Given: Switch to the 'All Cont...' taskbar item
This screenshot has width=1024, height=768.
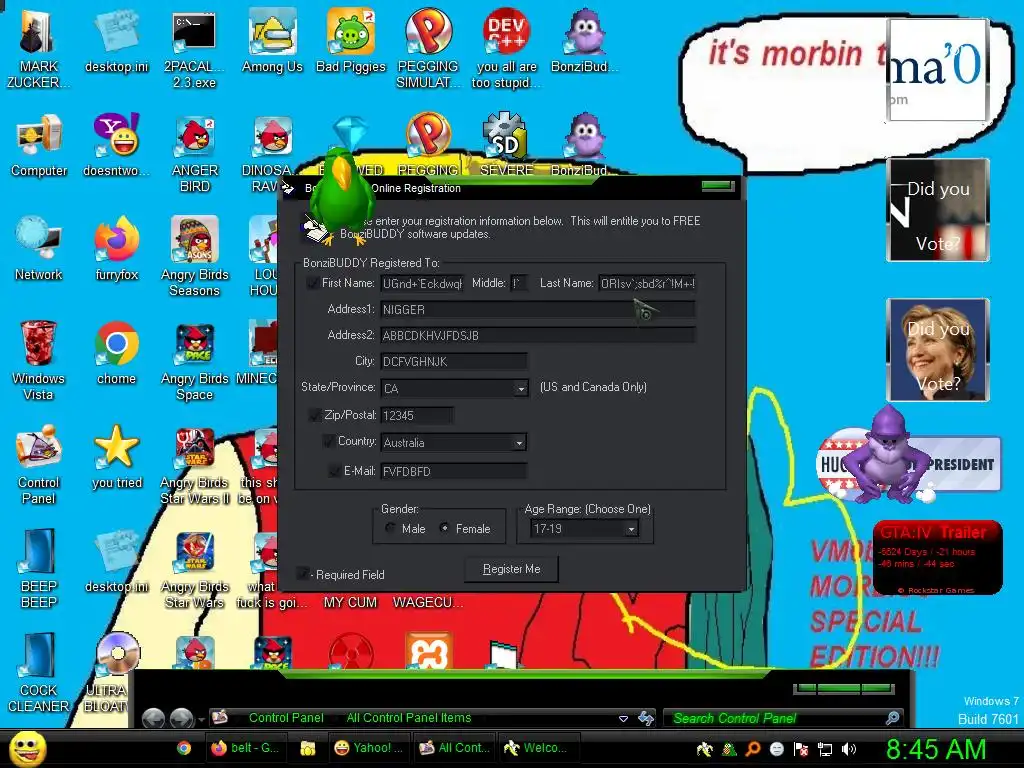Looking at the screenshot, I should click(x=454, y=748).
